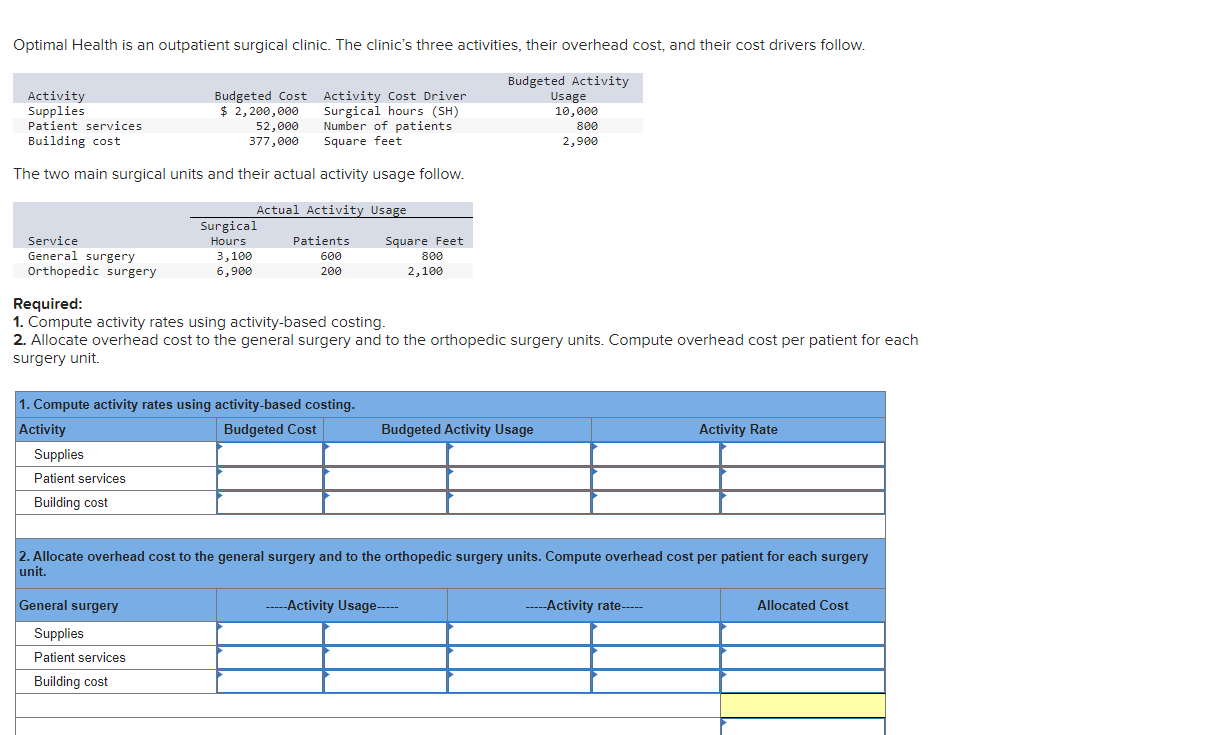Click 'Orthopedic surgery' in the Service table

(92, 271)
